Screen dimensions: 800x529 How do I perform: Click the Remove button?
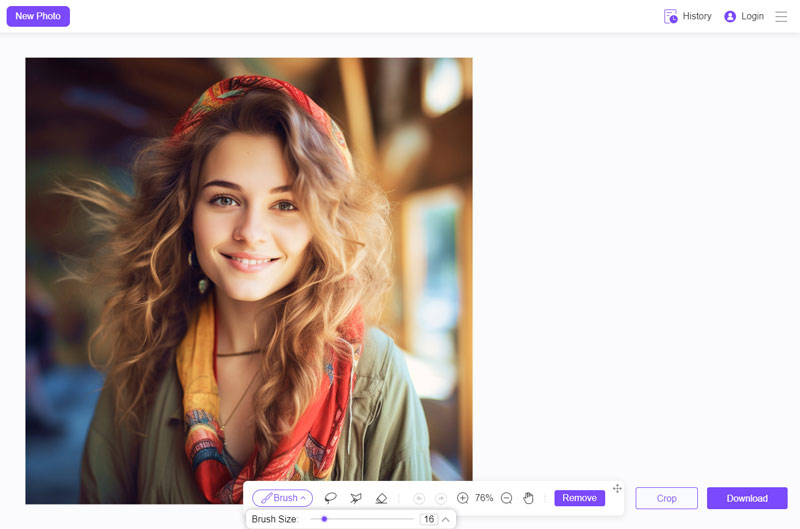click(580, 498)
